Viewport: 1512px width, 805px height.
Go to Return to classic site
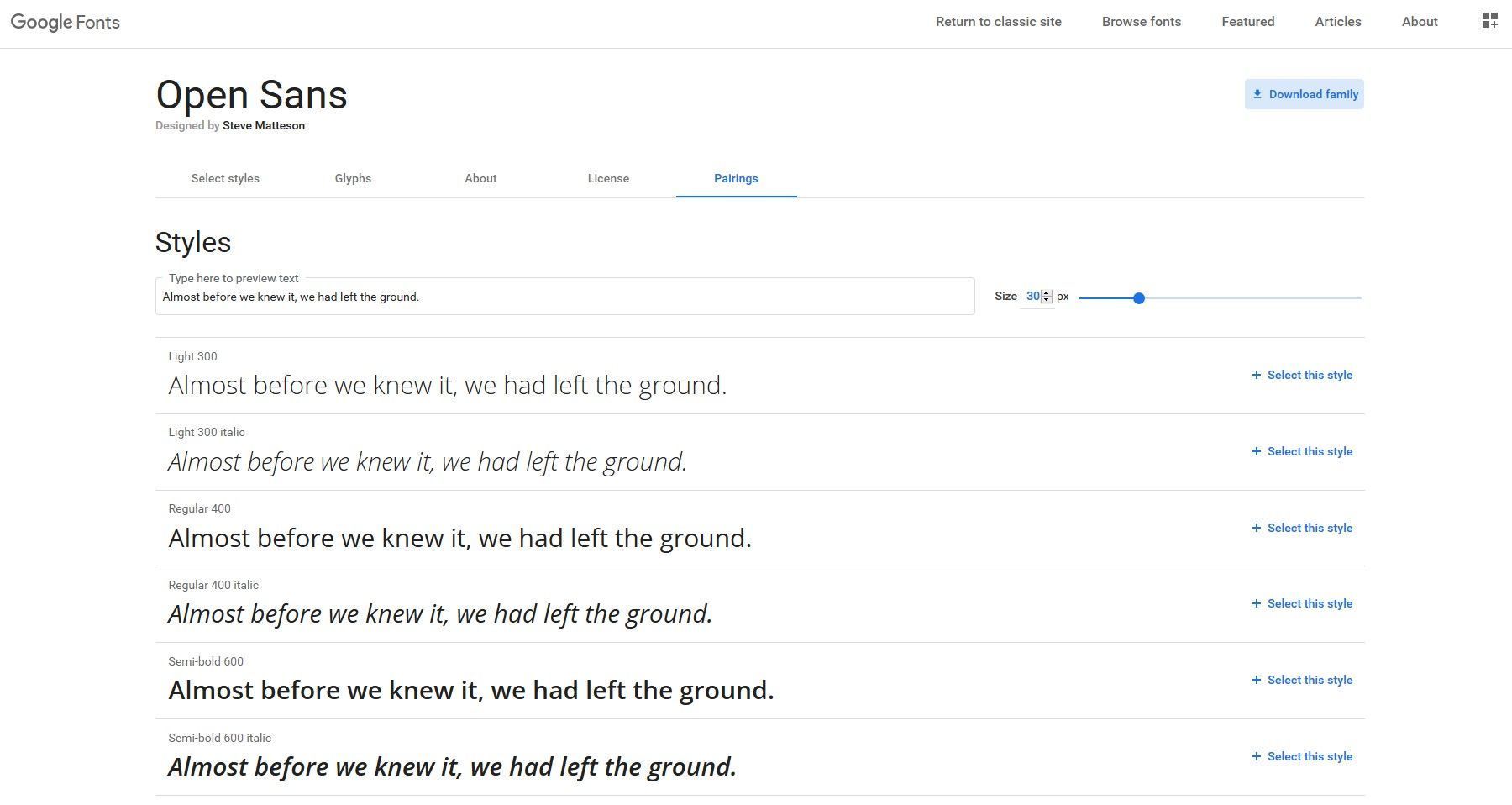999,22
